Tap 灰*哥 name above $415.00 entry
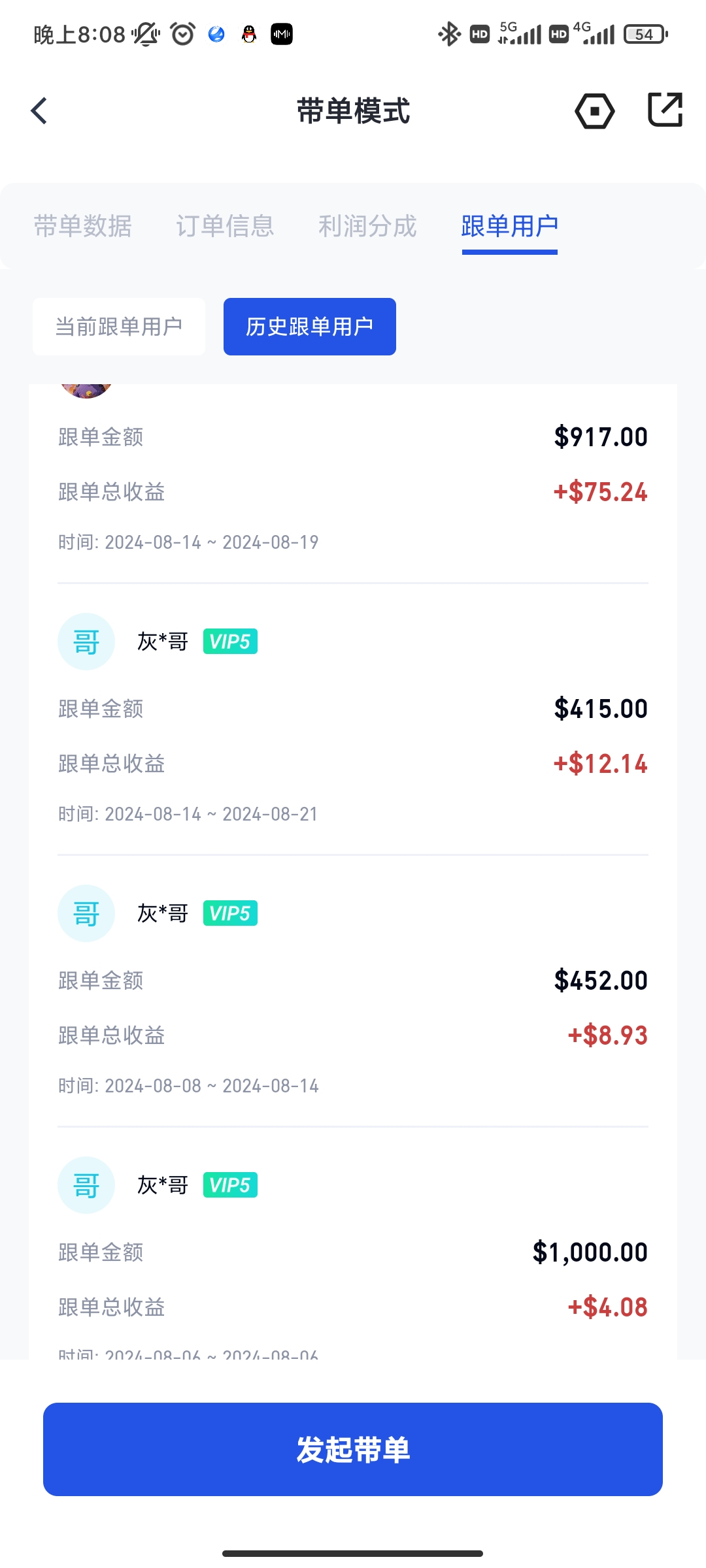Screen dimensions: 706x1568 [x=163, y=642]
